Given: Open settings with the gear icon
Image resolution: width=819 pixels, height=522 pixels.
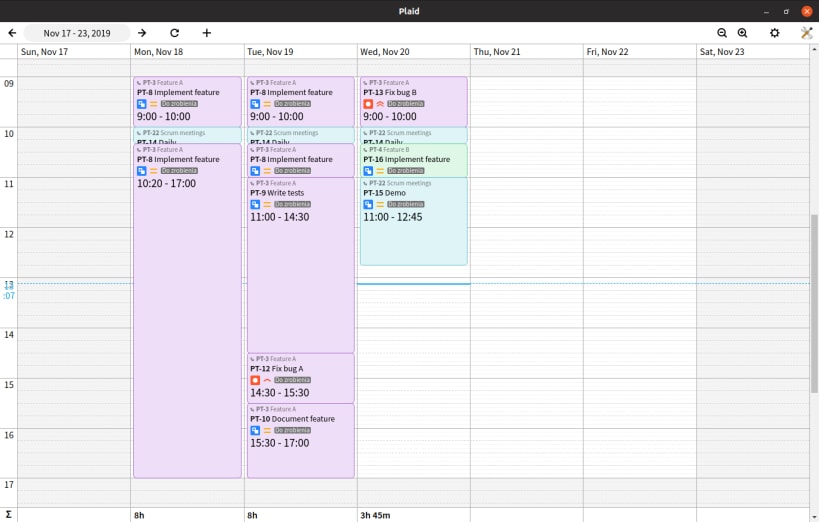Looking at the screenshot, I should [x=775, y=33].
